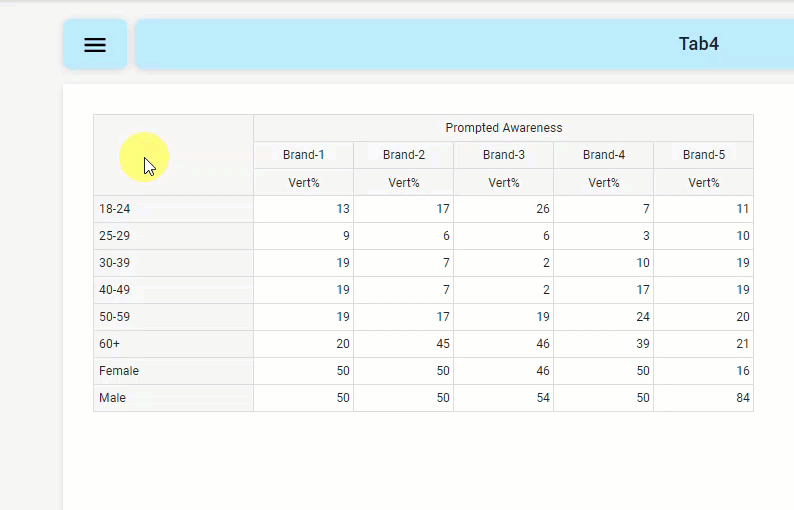Select the Brand-4 column header

pos(603,155)
